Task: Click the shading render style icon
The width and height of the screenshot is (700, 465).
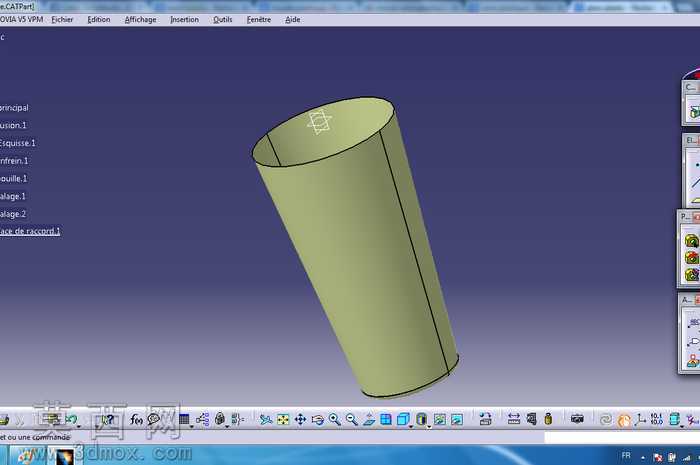Action: point(421,419)
